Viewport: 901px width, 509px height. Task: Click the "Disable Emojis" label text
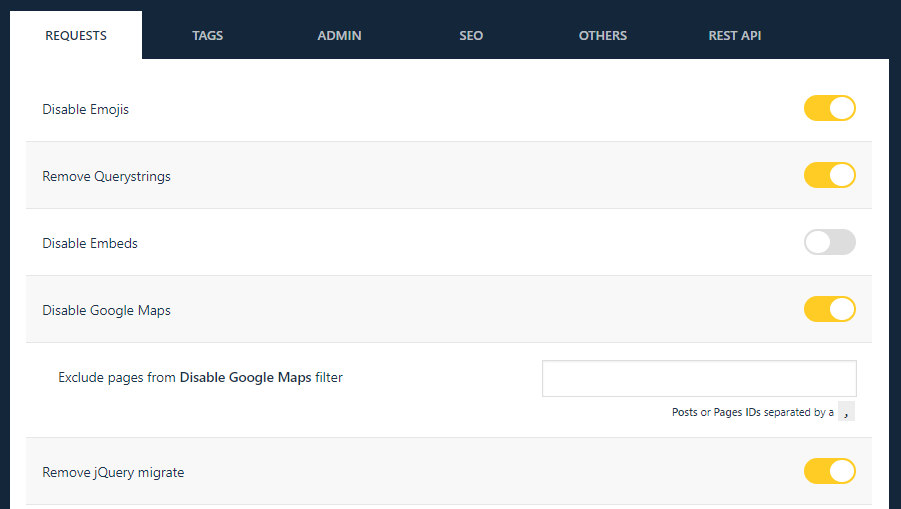[85, 109]
